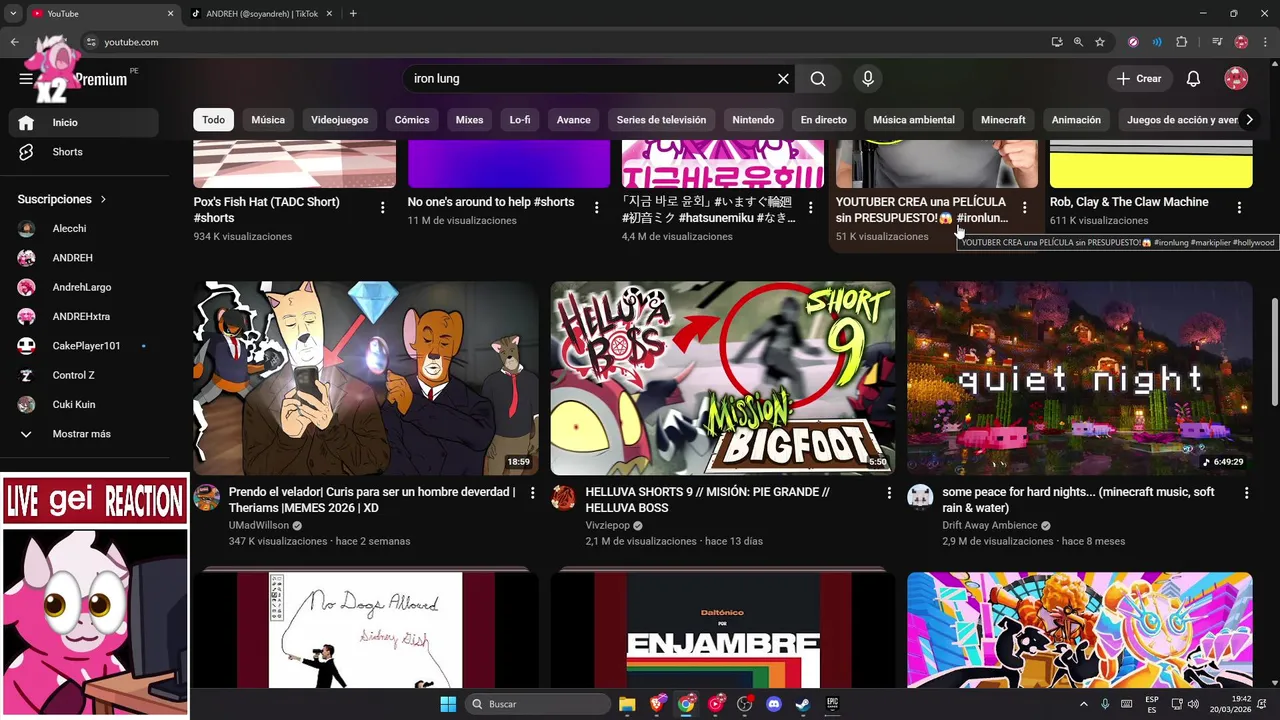Click the Crear button

(1139, 79)
